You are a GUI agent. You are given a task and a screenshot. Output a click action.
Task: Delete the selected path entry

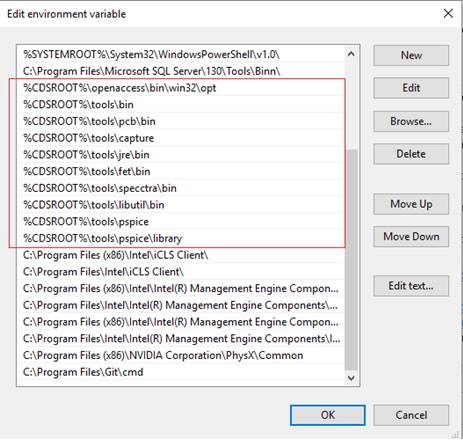point(411,154)
